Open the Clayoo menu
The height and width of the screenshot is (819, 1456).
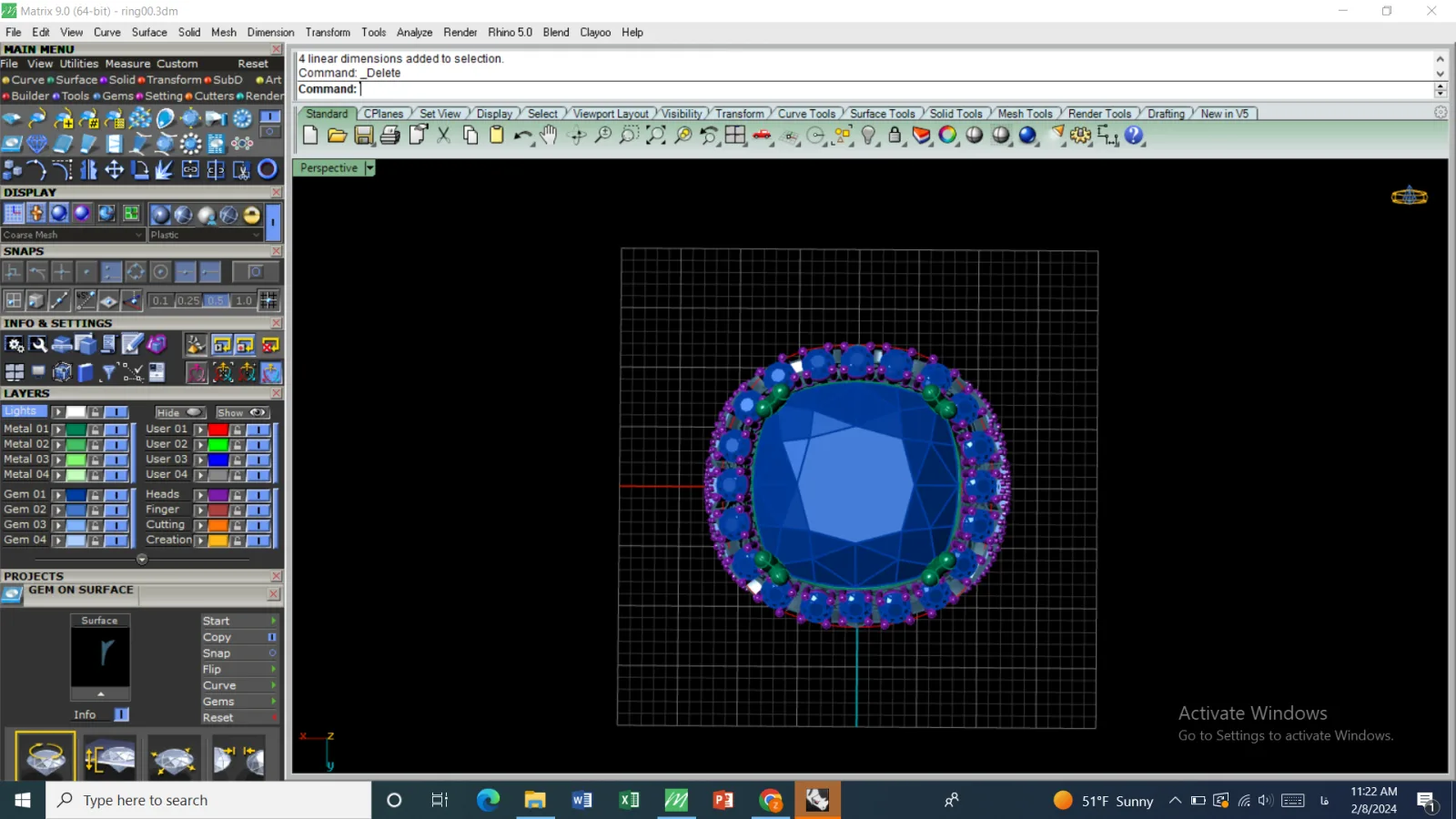click(x=595, y=32)
